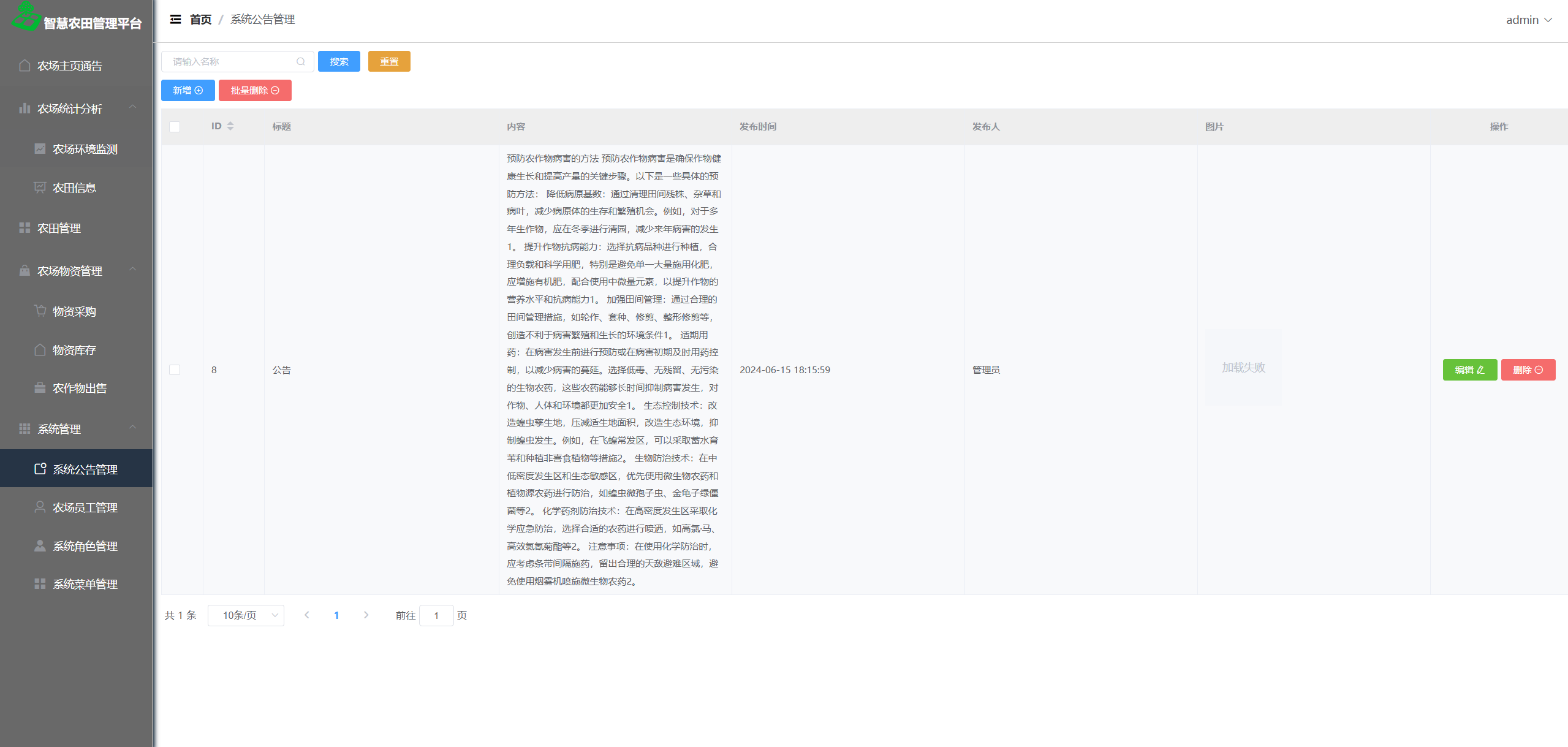Check the checkbox for row ID 8
Screen dimensions: 1568x747
175,370
